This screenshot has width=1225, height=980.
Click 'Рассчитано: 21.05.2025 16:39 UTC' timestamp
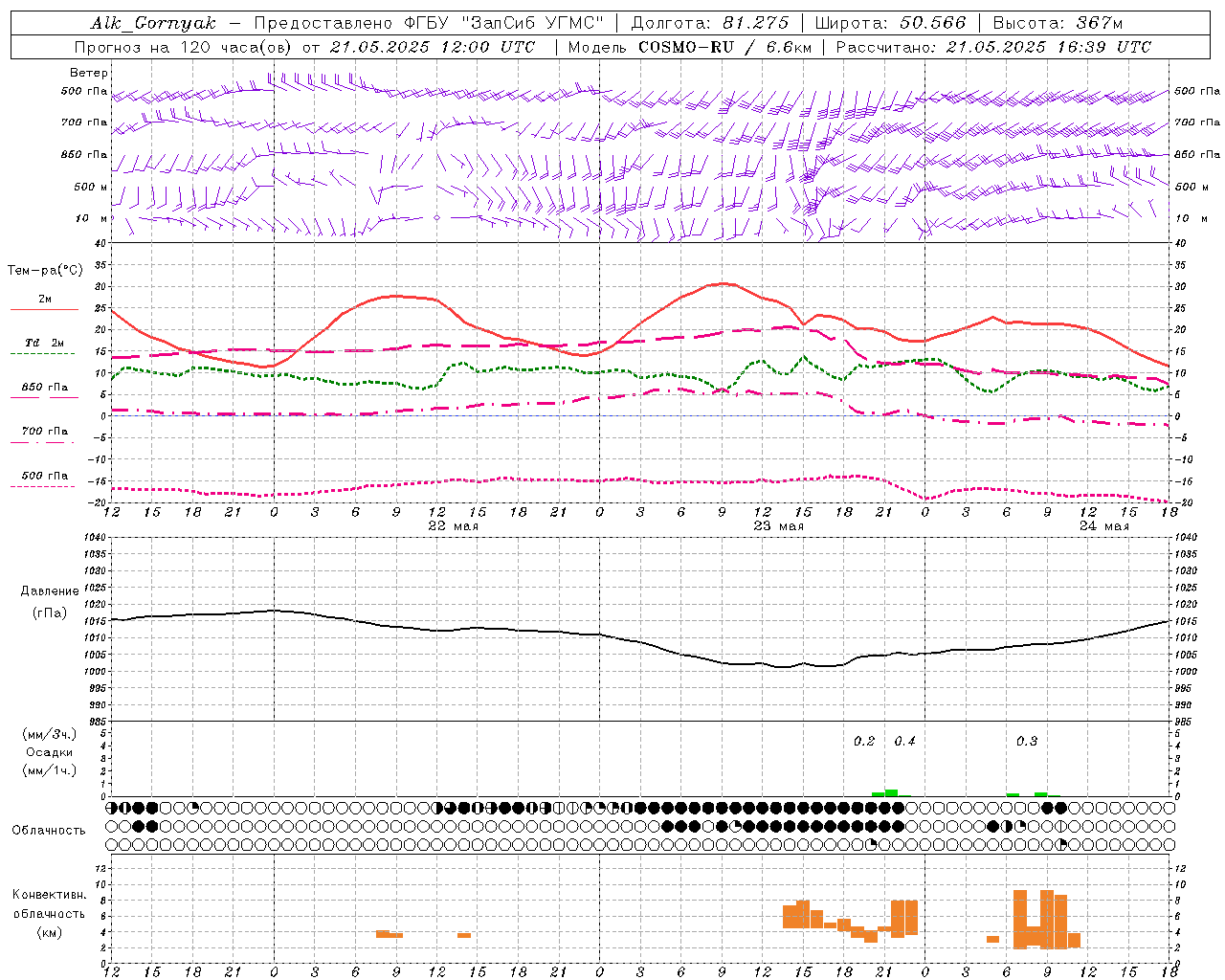coord(993,47)
